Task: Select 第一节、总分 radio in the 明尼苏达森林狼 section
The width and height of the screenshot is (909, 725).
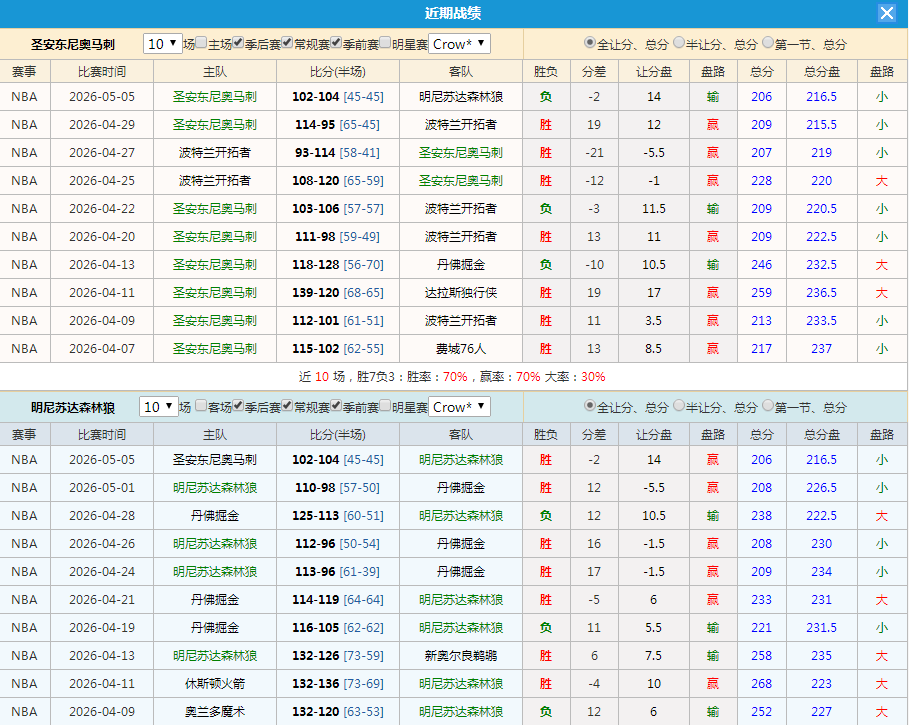Action: (x=768, y=405)
